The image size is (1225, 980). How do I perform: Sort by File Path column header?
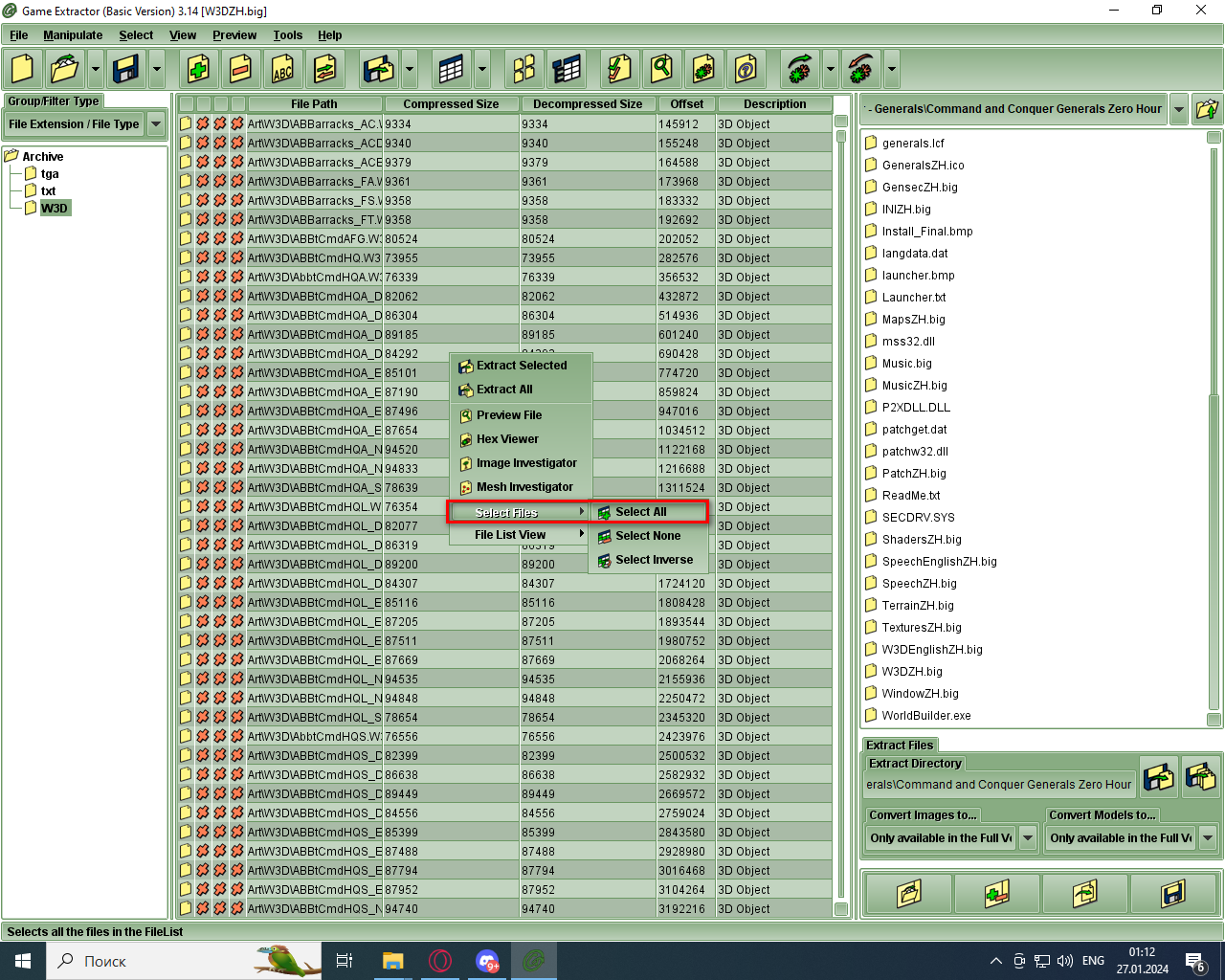(x=314, y=104)
